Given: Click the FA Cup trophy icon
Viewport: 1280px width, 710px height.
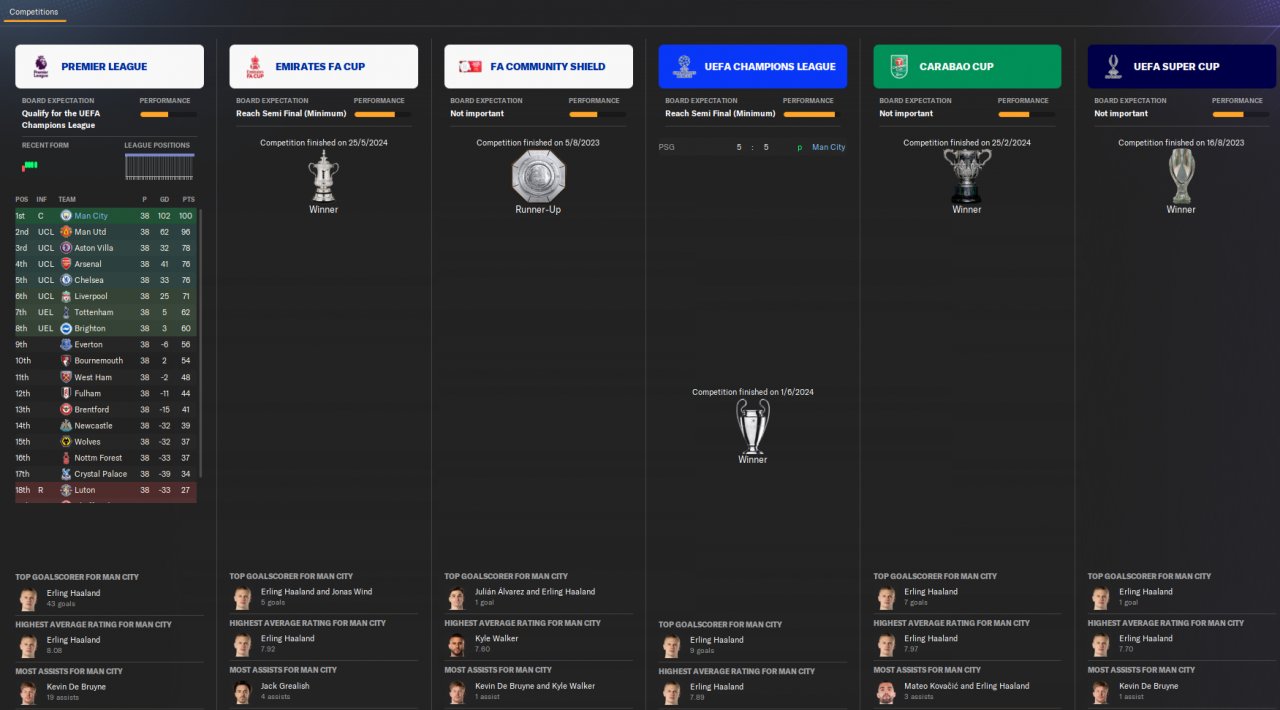Looking at the screenshot, I should pos(323,176).
